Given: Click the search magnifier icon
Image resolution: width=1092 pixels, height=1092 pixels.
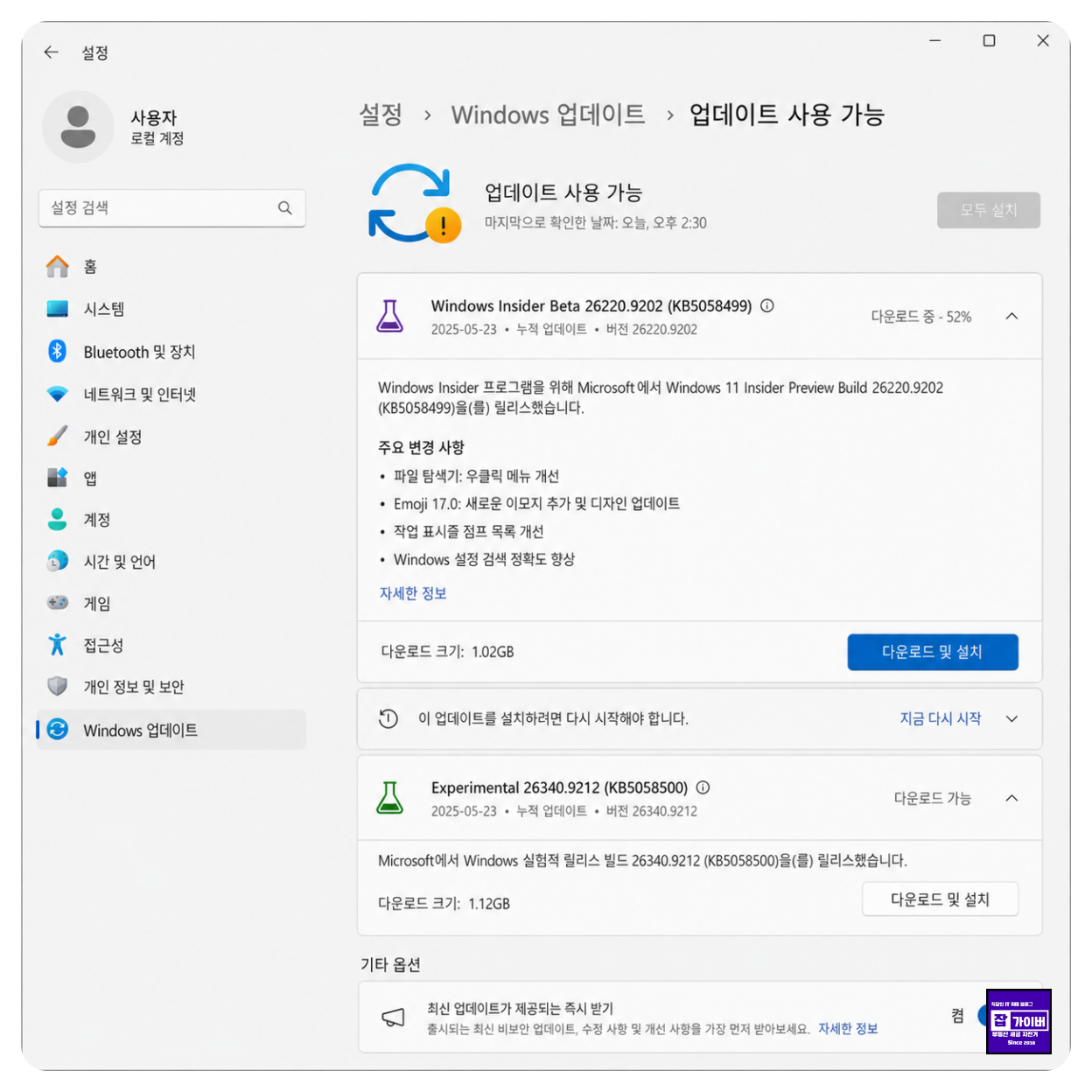Looking at the screenshot, I should pos(285,208).
